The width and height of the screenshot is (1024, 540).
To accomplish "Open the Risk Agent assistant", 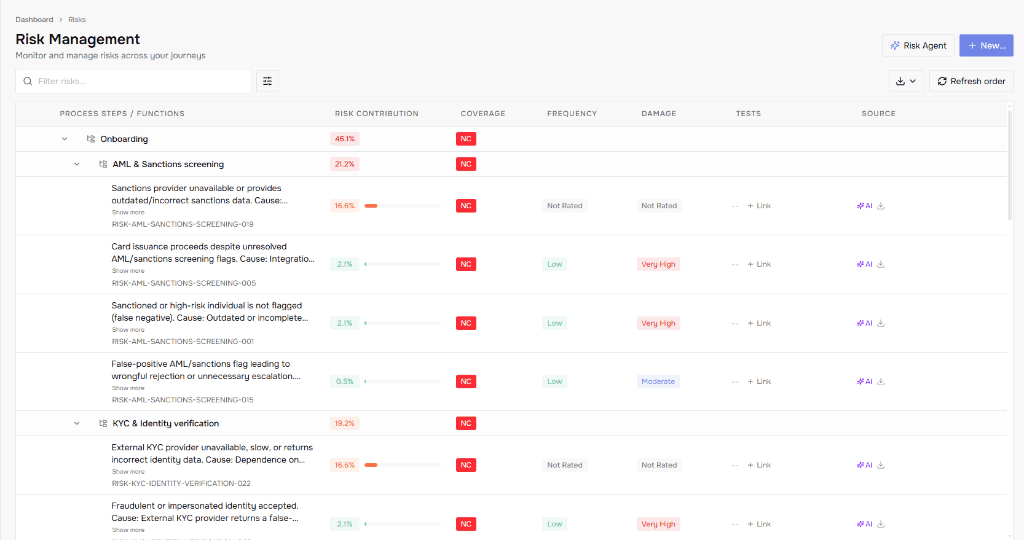I will point(918,46).
